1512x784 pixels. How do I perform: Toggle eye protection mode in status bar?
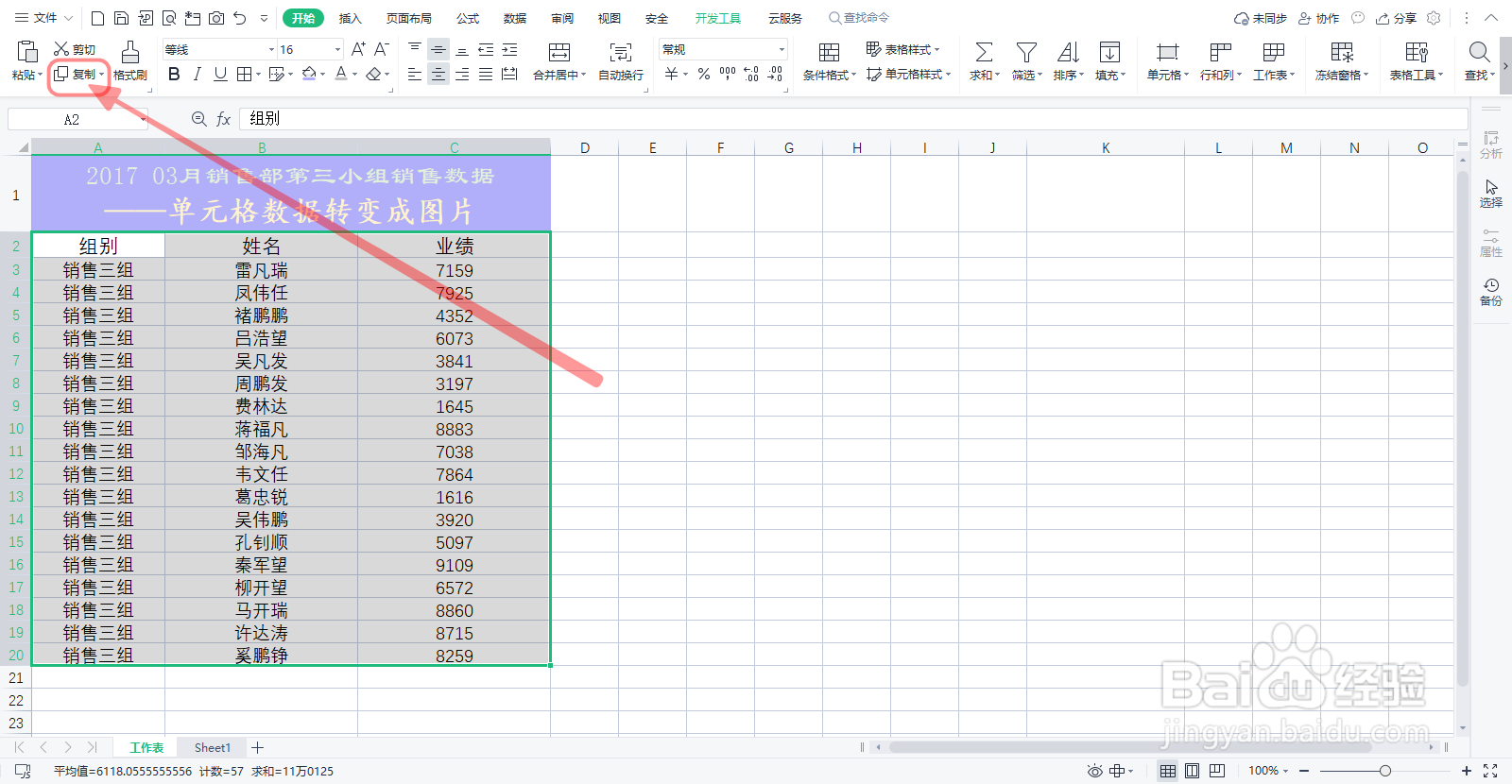pos(1094,771)
